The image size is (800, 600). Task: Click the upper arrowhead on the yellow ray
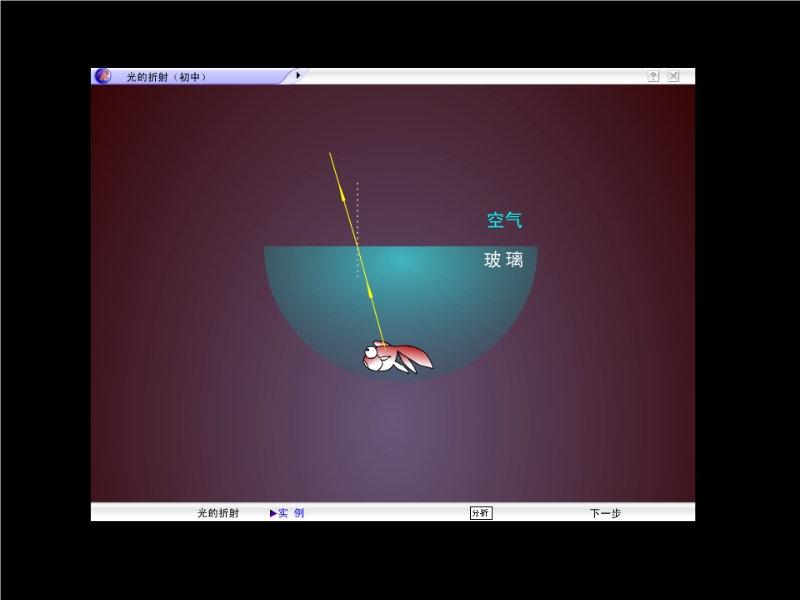click(343, 198)
